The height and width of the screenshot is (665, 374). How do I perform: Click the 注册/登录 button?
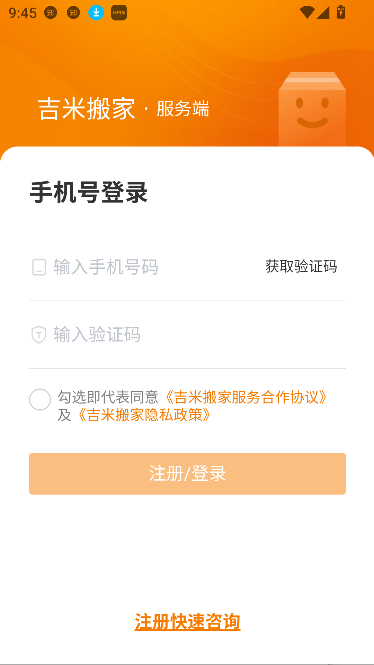tap(187, 474)
